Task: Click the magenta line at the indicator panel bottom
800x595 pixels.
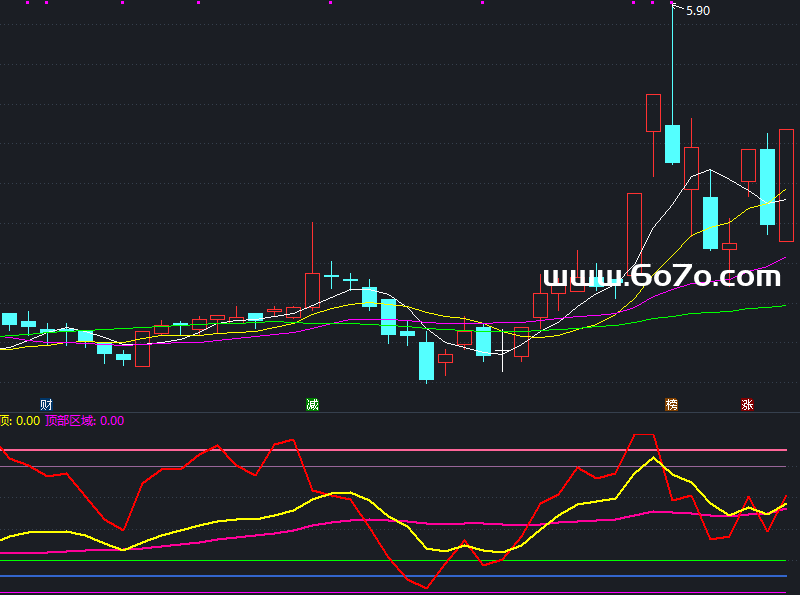Action: click(x=400, y=592)
